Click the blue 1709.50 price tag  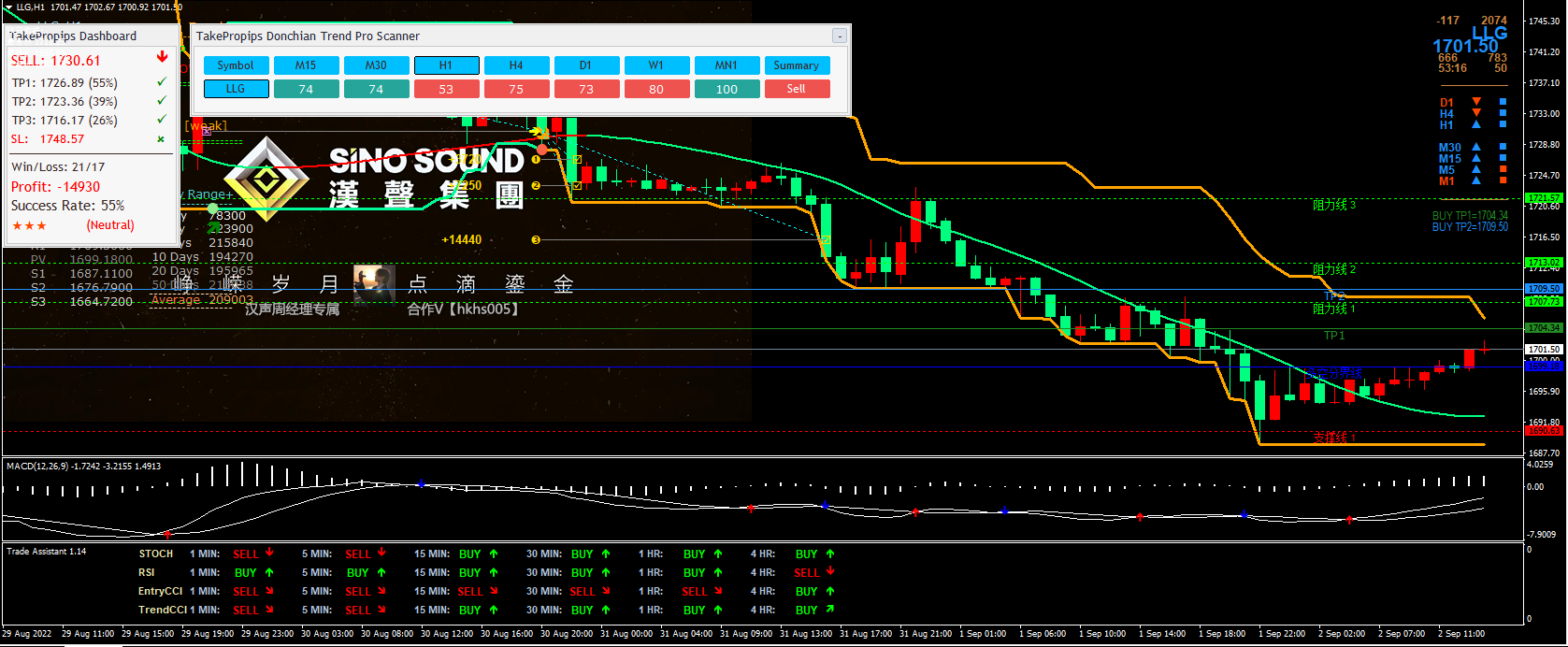click(1544, 289)
